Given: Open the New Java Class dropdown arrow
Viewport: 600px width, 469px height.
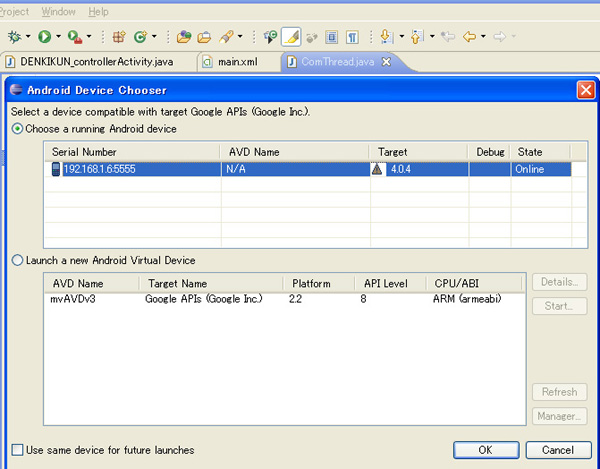Looking at the screenshot, I should coord(154,37).
